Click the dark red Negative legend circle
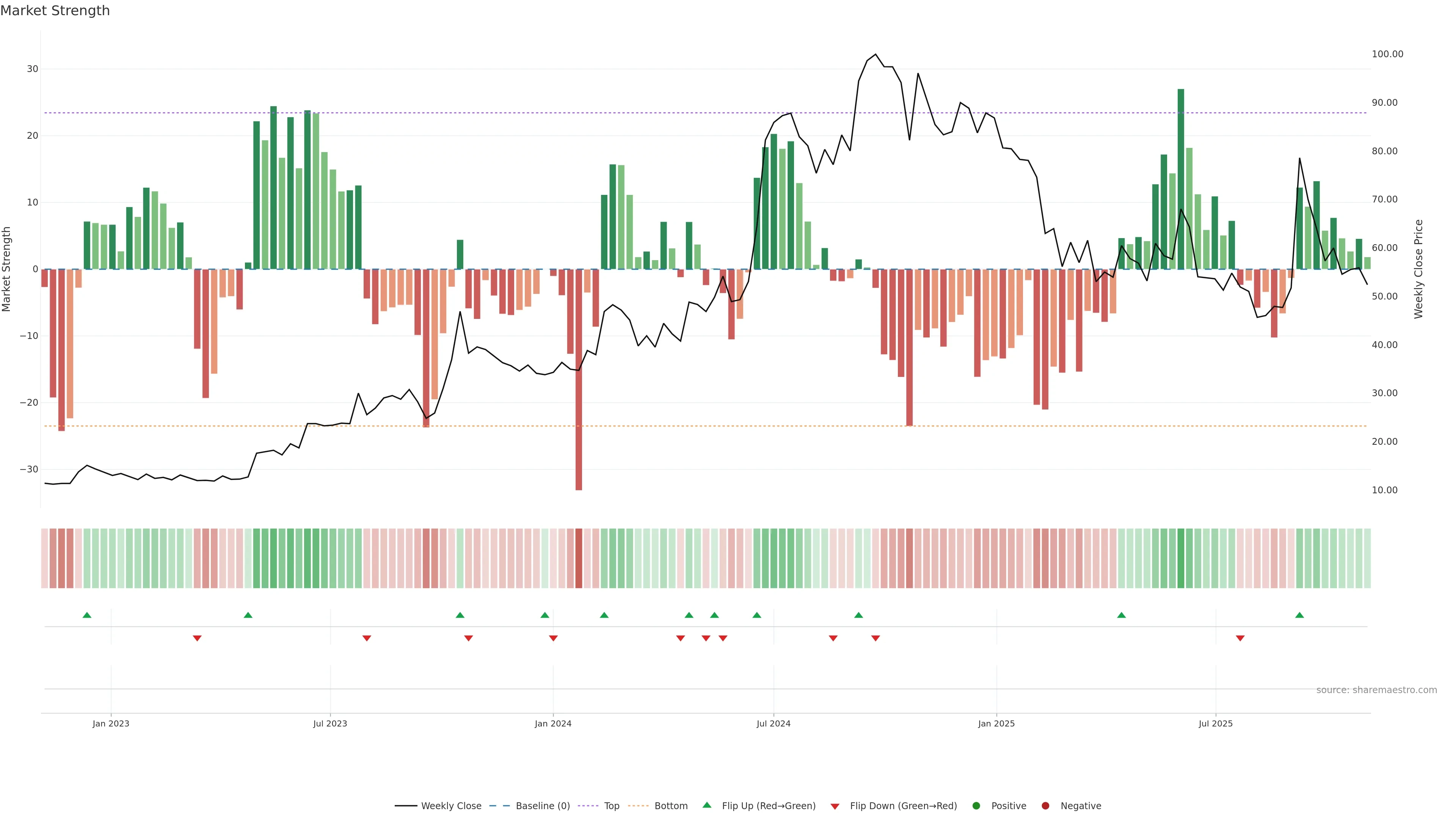This screenshot has height=819, width=1456. coord(1045,806)
